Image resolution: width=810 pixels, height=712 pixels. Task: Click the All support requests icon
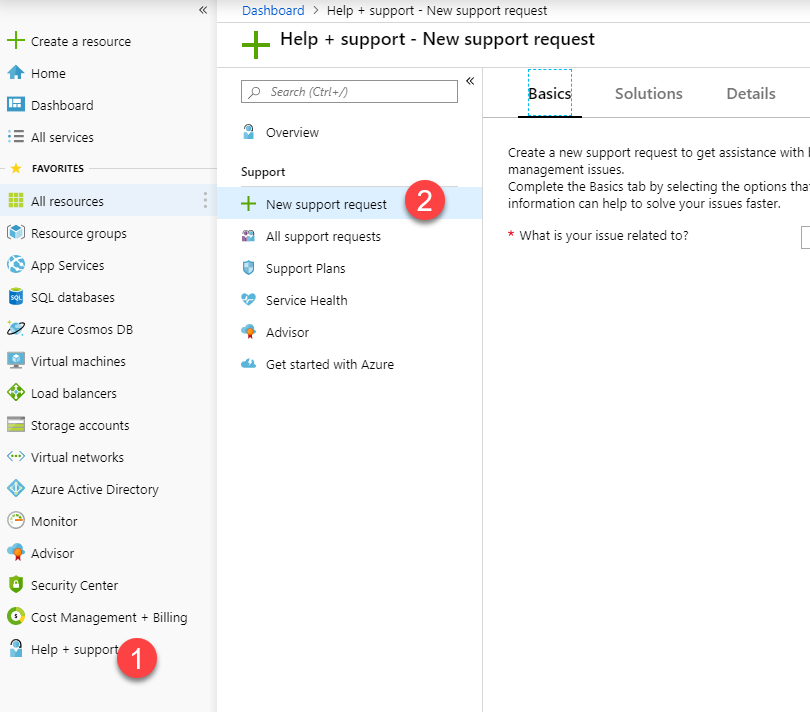tap(248, 236)
